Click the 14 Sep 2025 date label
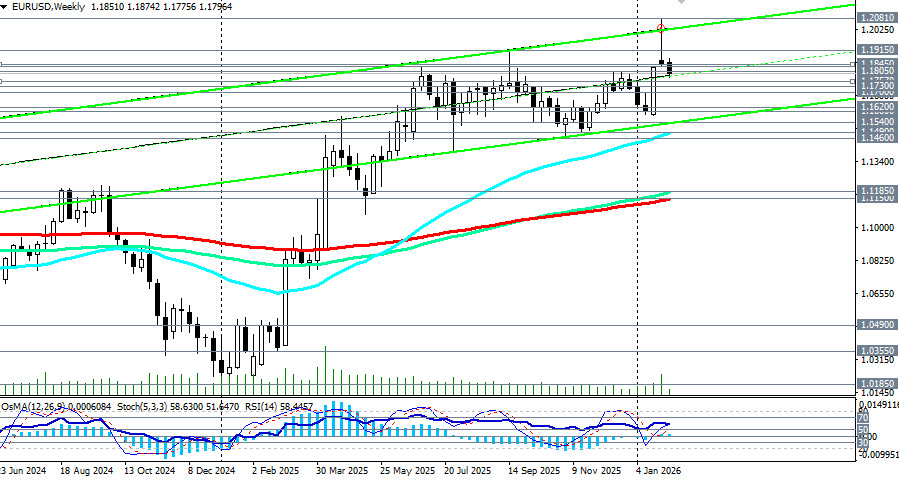This screenshot has height=480, width=899. pyautogui.click(x=532, y=469)
